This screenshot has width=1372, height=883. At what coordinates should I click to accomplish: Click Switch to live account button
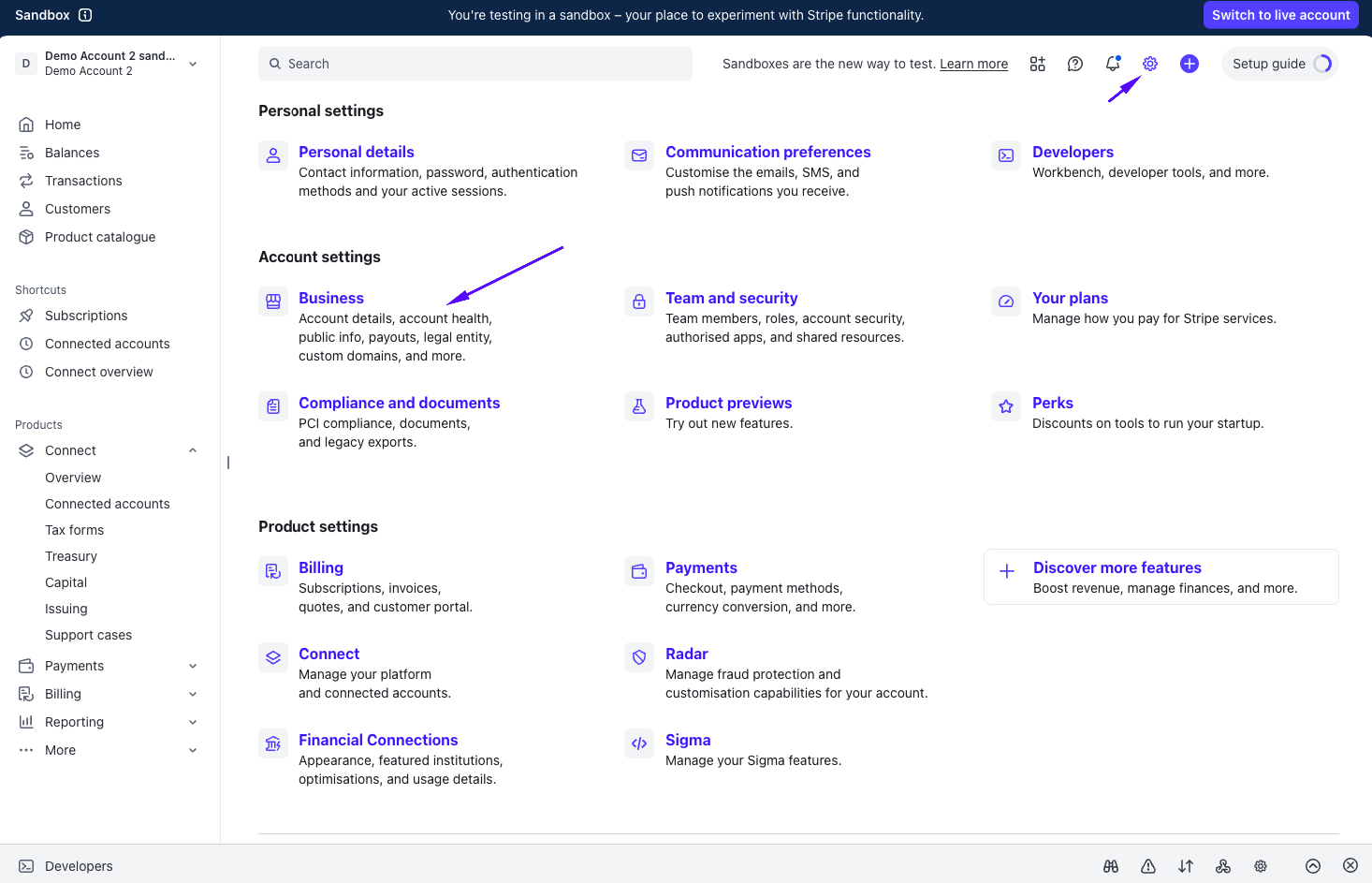pyautogui.click(x=1280, y=15)
